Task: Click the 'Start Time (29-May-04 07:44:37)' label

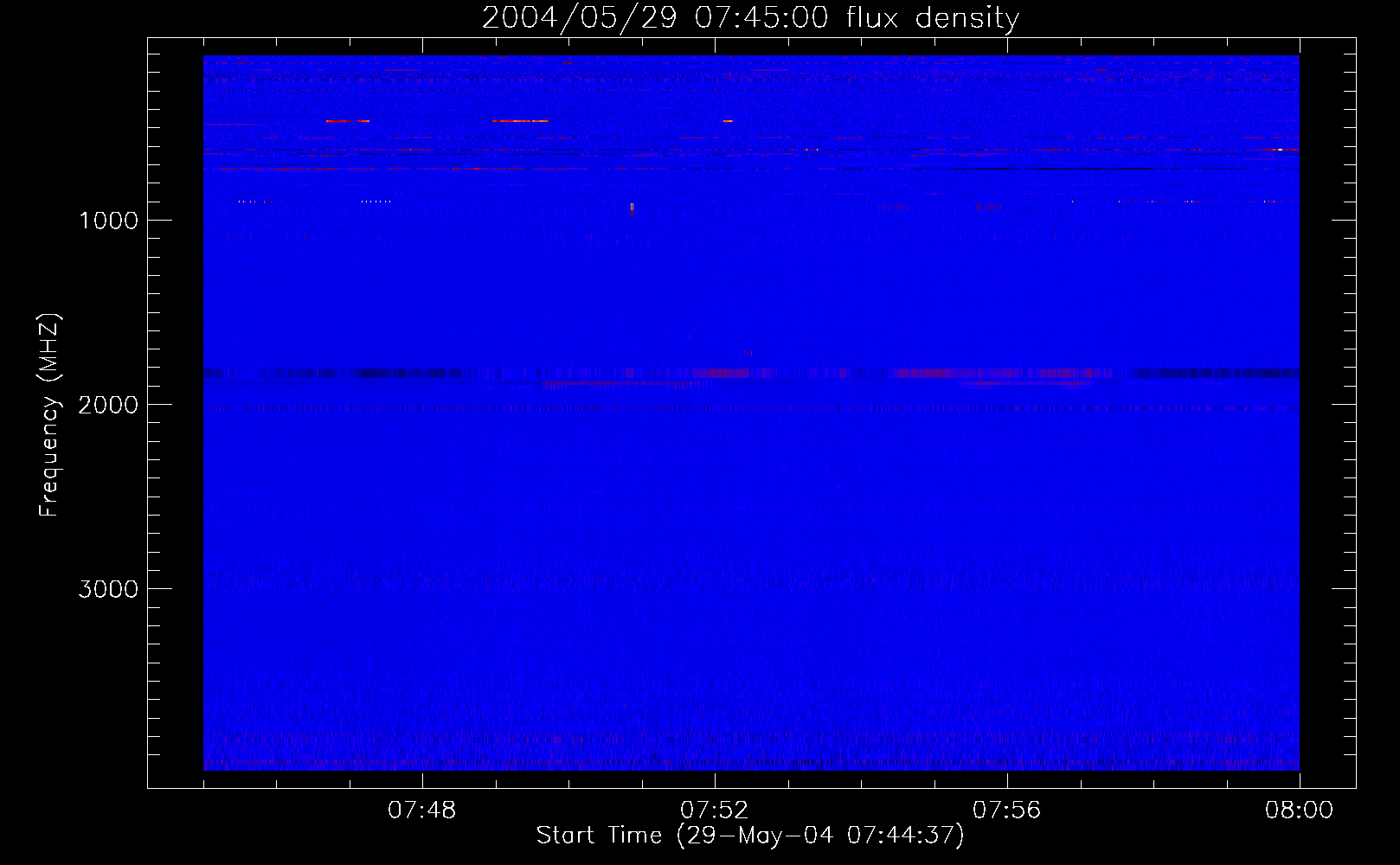Action: pos(750,836)
